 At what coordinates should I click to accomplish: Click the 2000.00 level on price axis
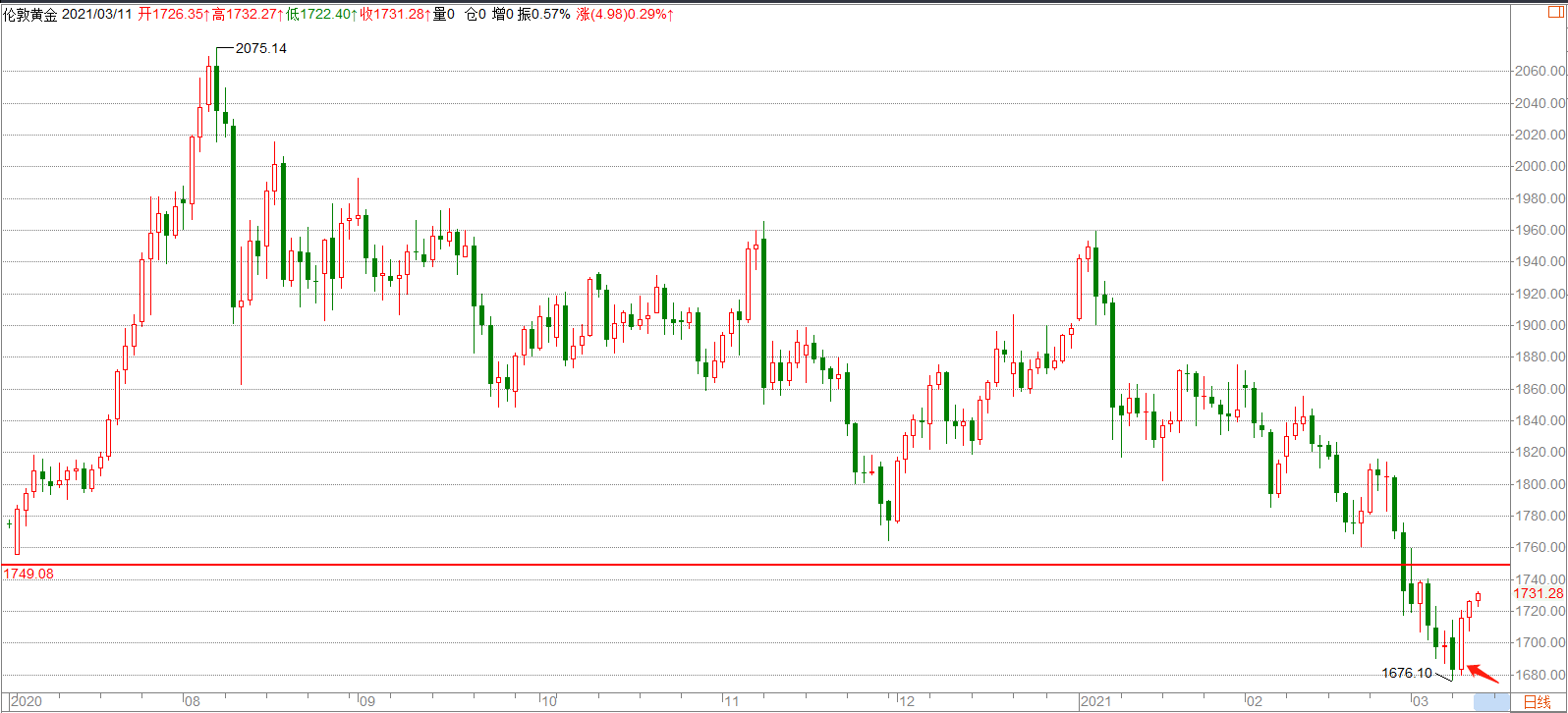pyautogui.click(x=1539, y=166)
